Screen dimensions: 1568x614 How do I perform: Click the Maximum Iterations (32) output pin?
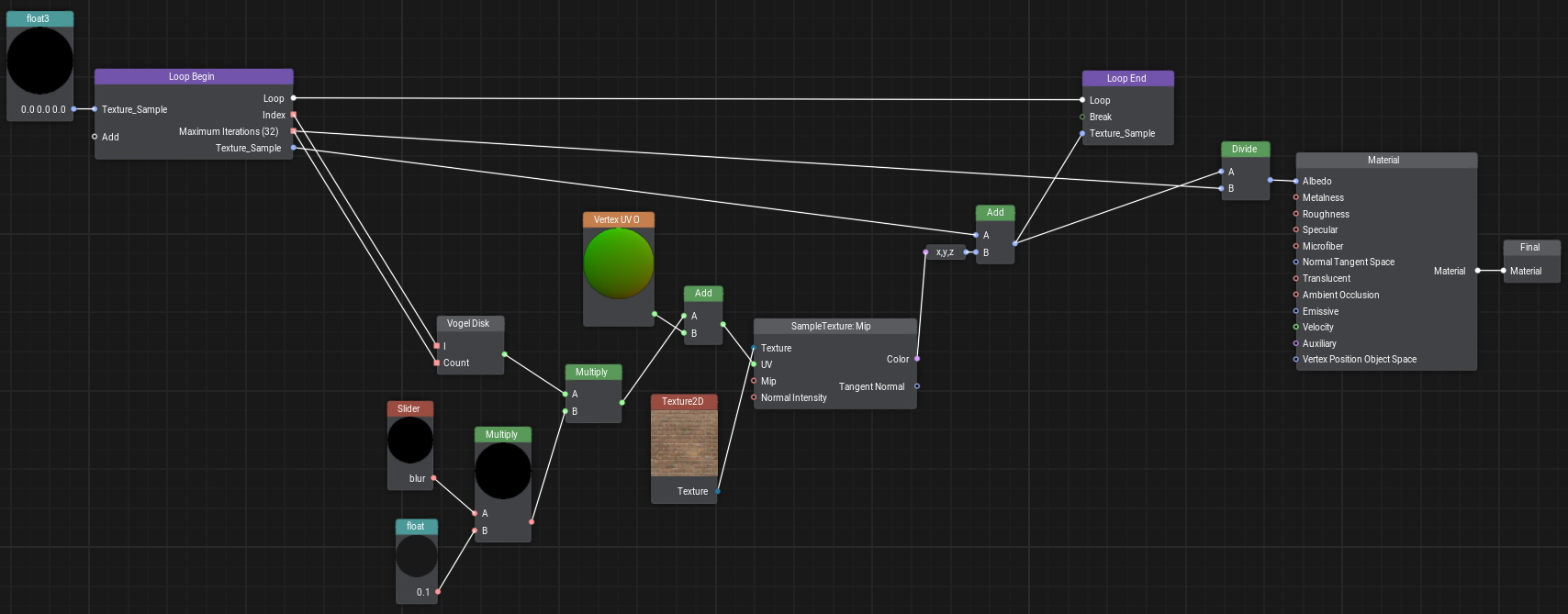click(x=293, y=131)
